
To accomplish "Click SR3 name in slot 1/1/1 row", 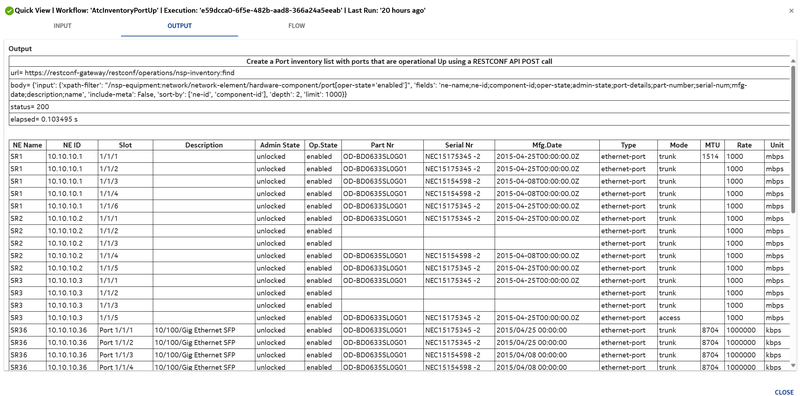I will (16, 280).
